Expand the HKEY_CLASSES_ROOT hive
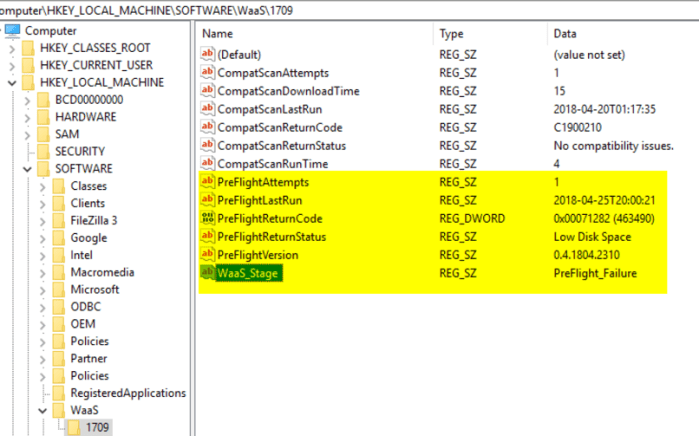Image resolution: width=699 pixels, height=436 pixels. coord(11,48)
